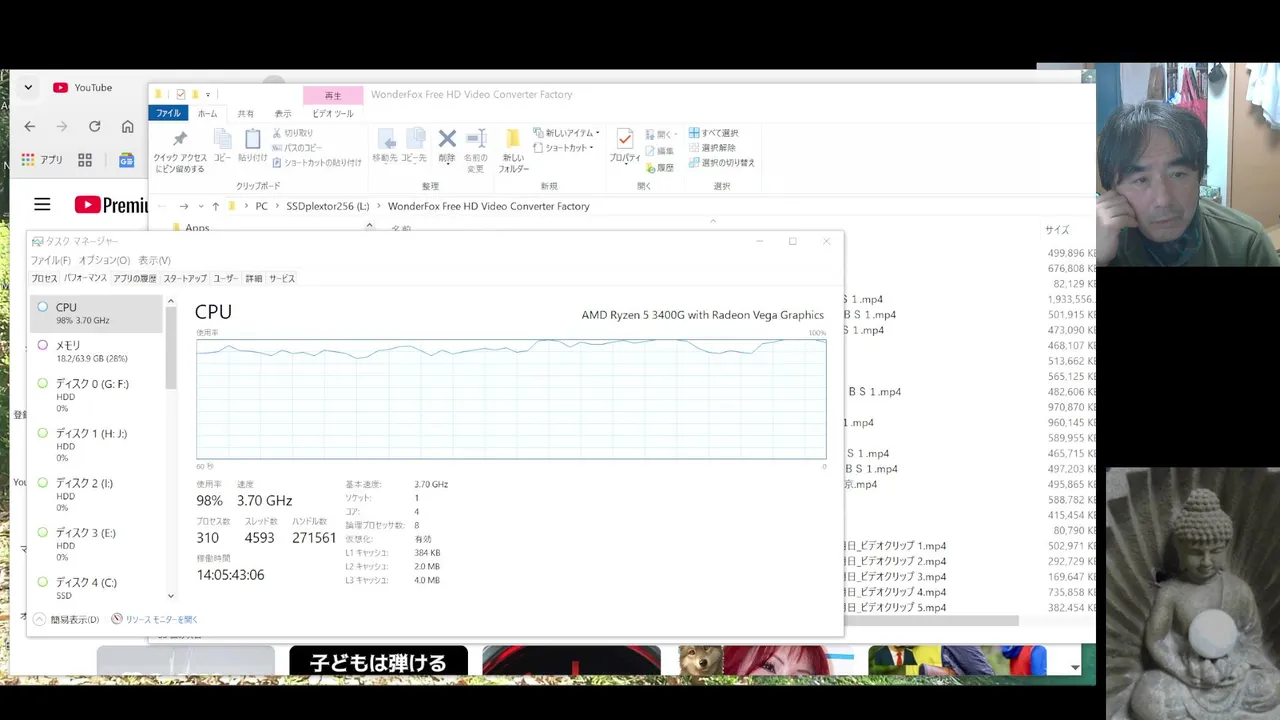Screen dimensions: 1280x720
Task: Click サイズ (Size) column header in Explorer
Action: (x=1057, y=230)
